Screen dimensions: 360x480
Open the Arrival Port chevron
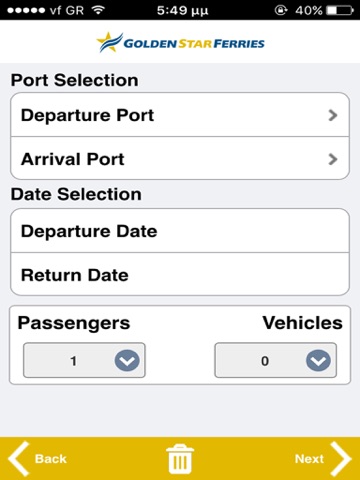pos(333,159)
